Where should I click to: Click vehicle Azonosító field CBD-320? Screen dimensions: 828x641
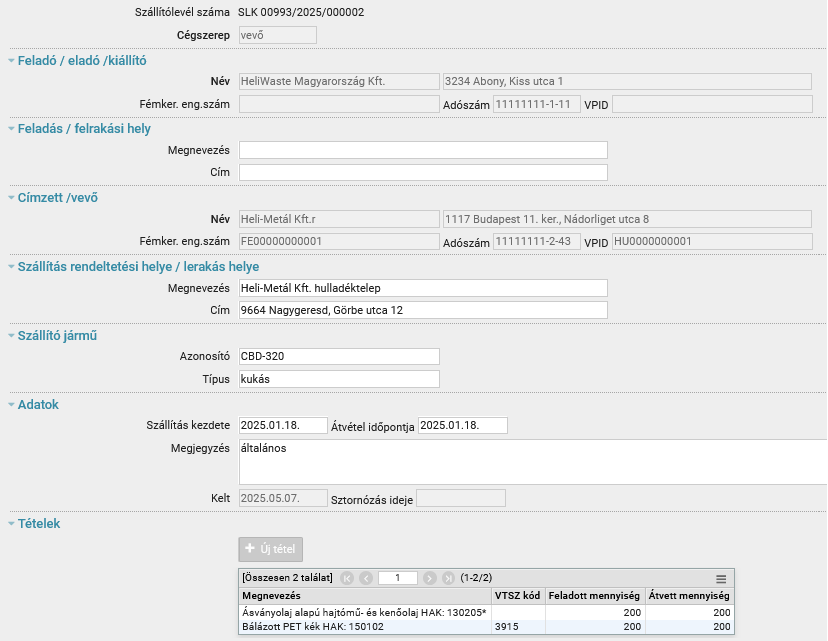339,356
